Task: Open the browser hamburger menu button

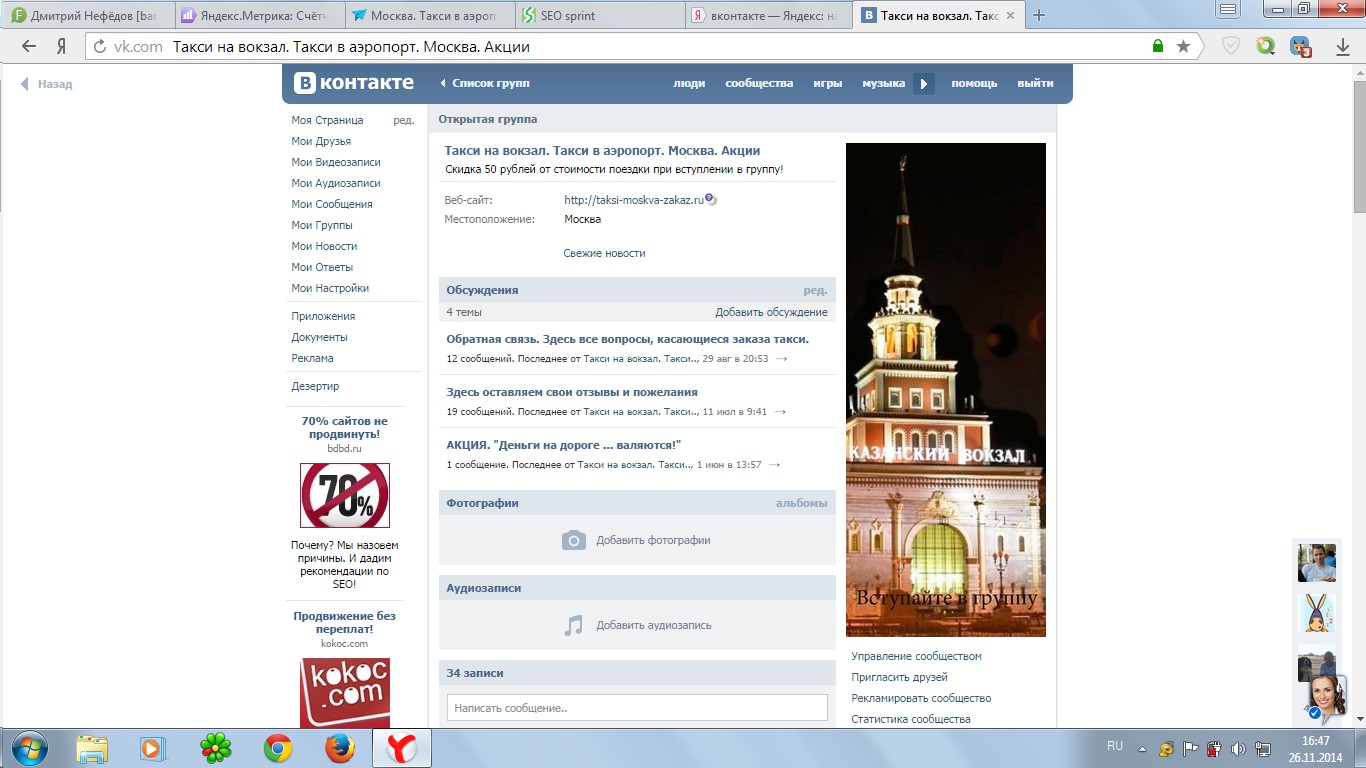Action: click(x=1229, y=9)
